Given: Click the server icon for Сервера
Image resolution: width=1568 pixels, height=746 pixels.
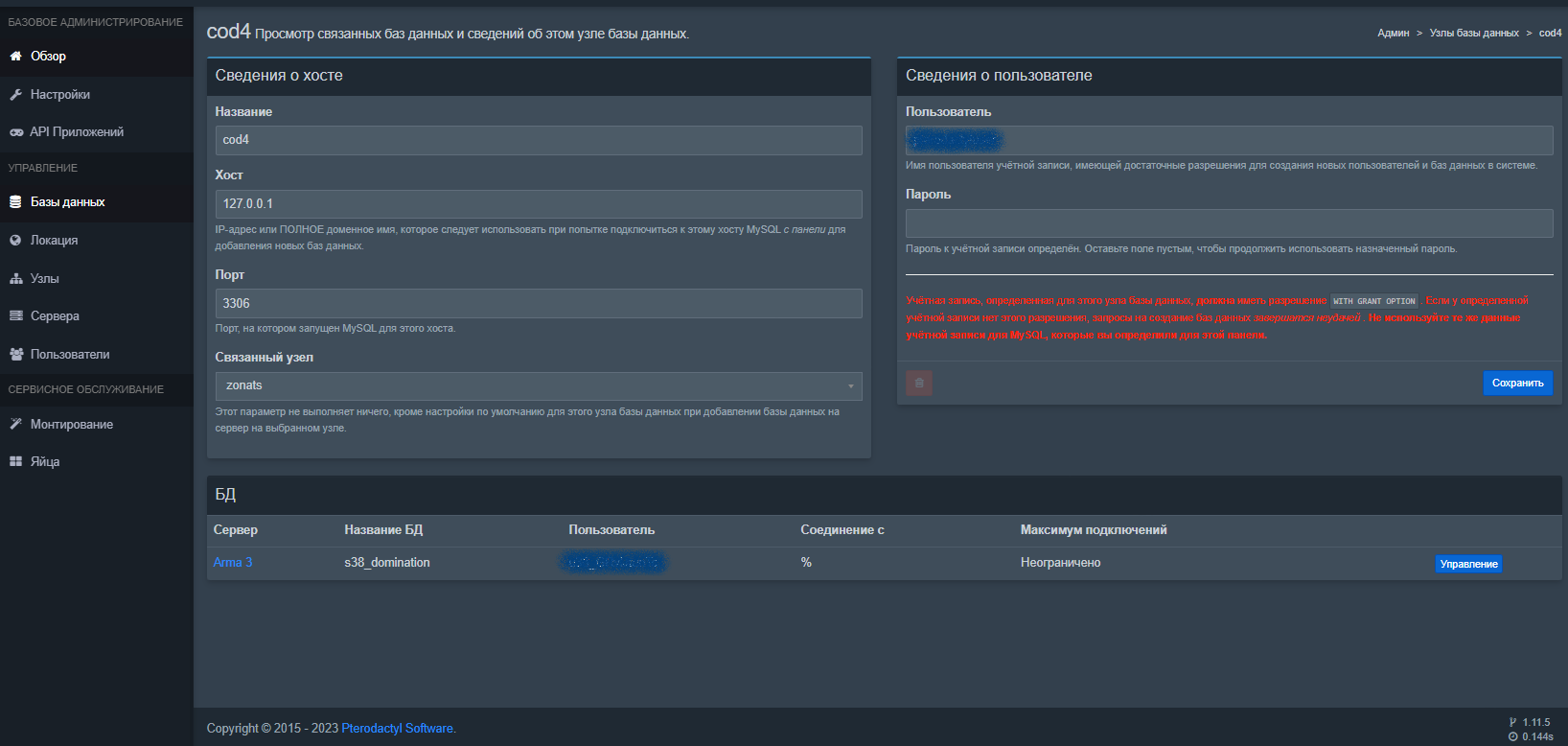Looking at the screenshot, I should point(15,316).
